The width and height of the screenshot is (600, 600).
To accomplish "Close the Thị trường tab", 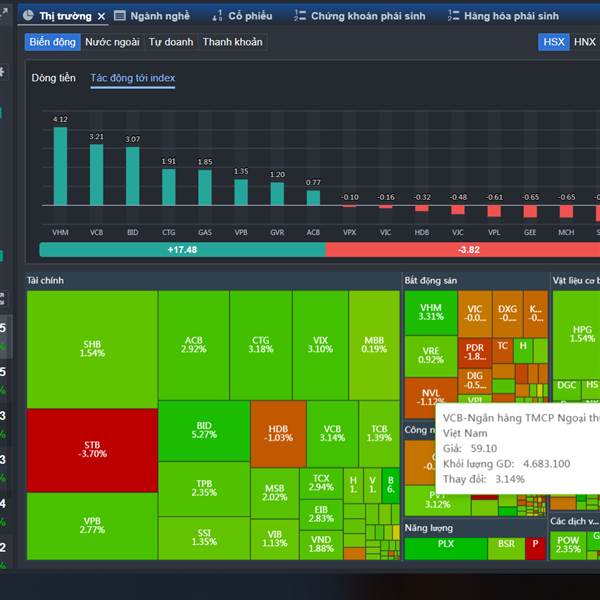I will pos(101,16).
